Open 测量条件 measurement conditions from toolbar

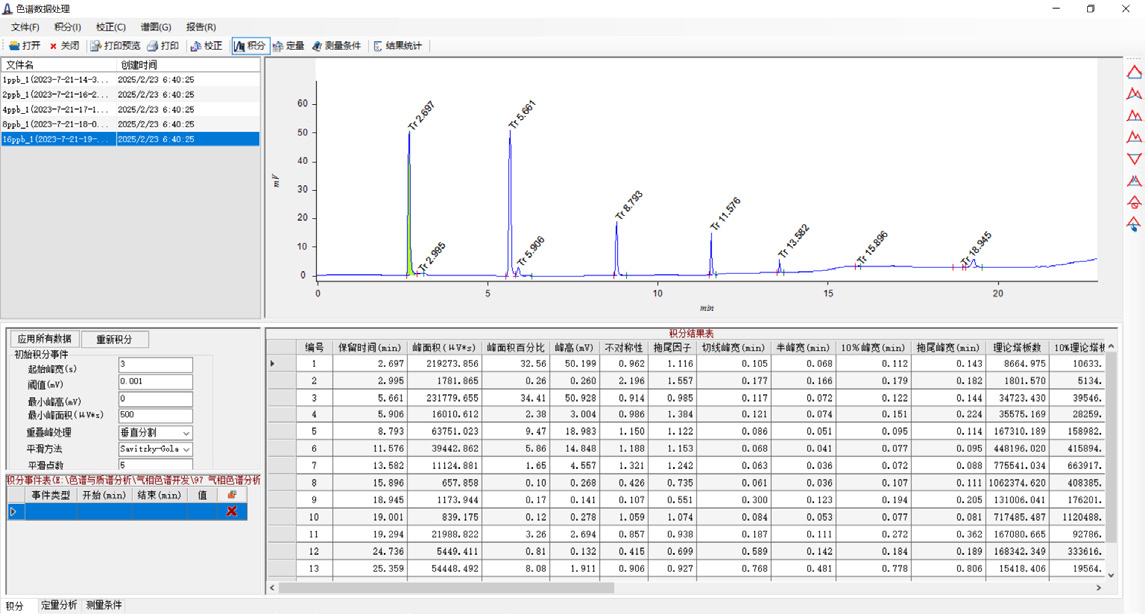point(337,45)
